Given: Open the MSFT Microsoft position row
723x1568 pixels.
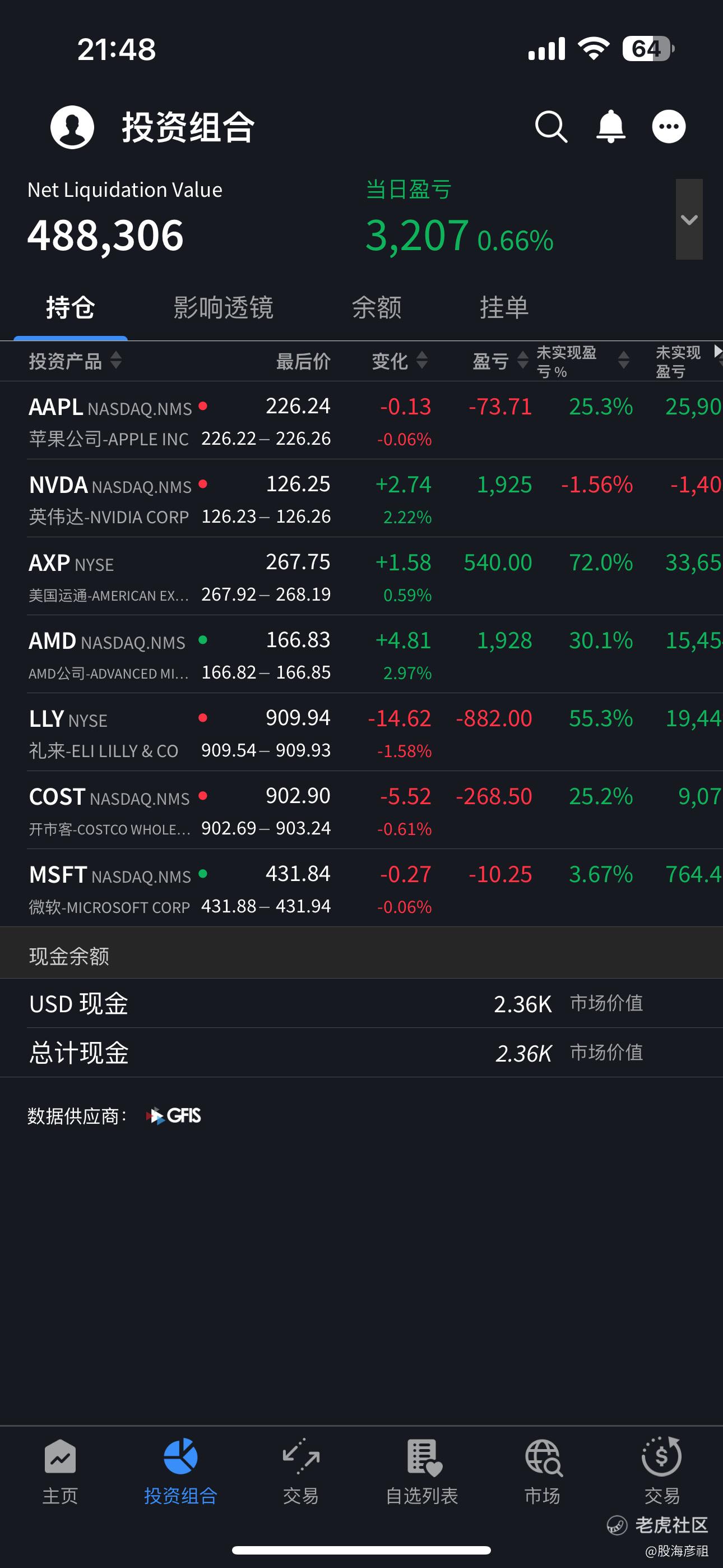Looking at the screenshot, I should pos(361,888).
